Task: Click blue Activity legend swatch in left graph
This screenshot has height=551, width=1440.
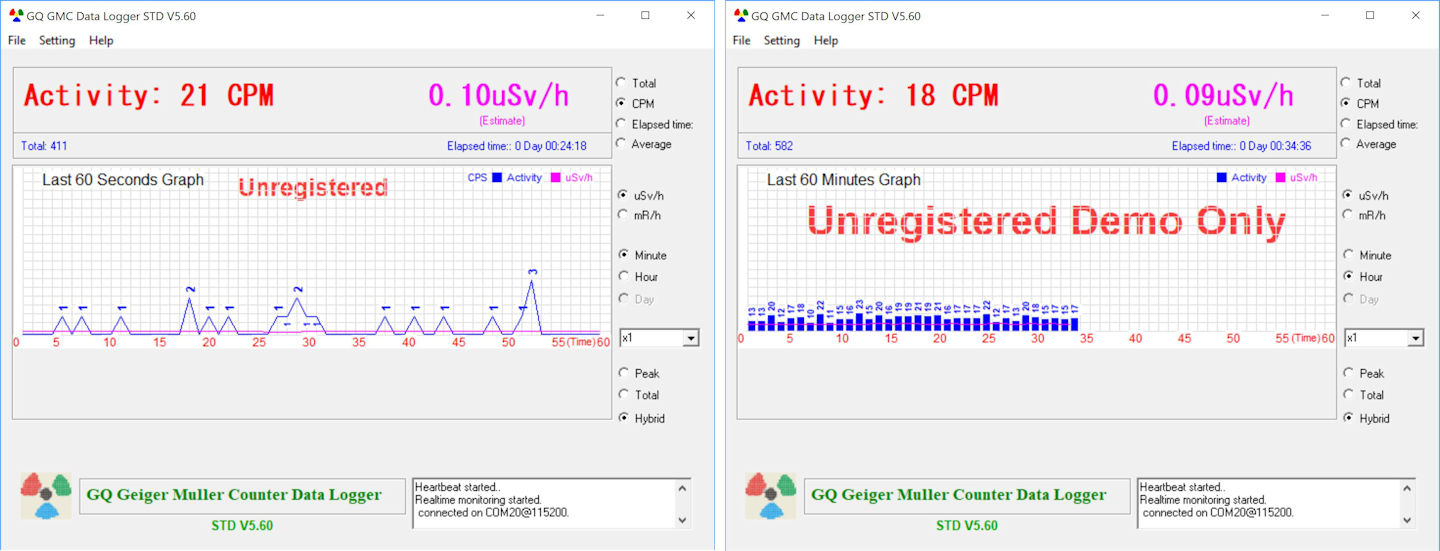Action: pos(496,178)
